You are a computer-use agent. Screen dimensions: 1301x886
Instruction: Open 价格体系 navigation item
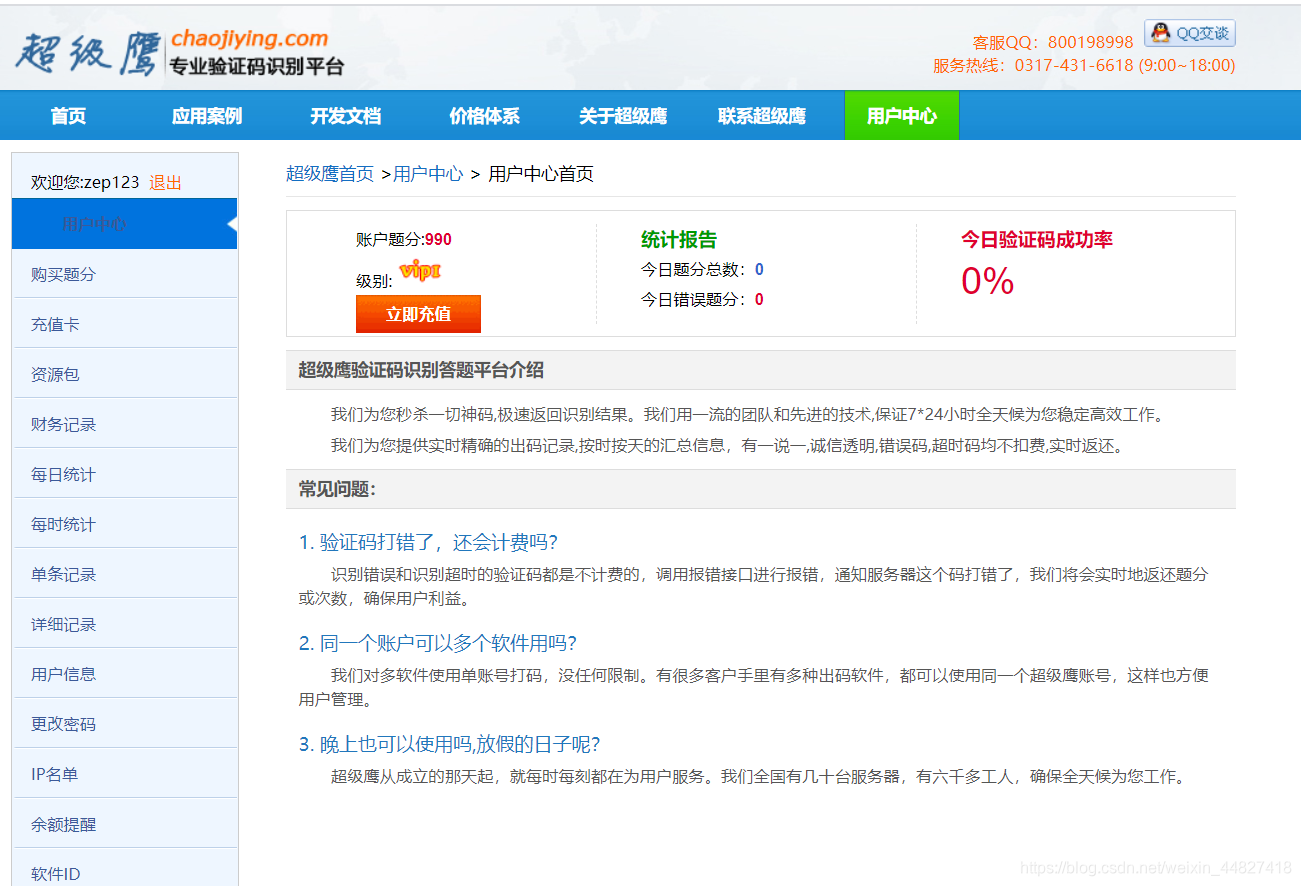[x=484, y=116]
